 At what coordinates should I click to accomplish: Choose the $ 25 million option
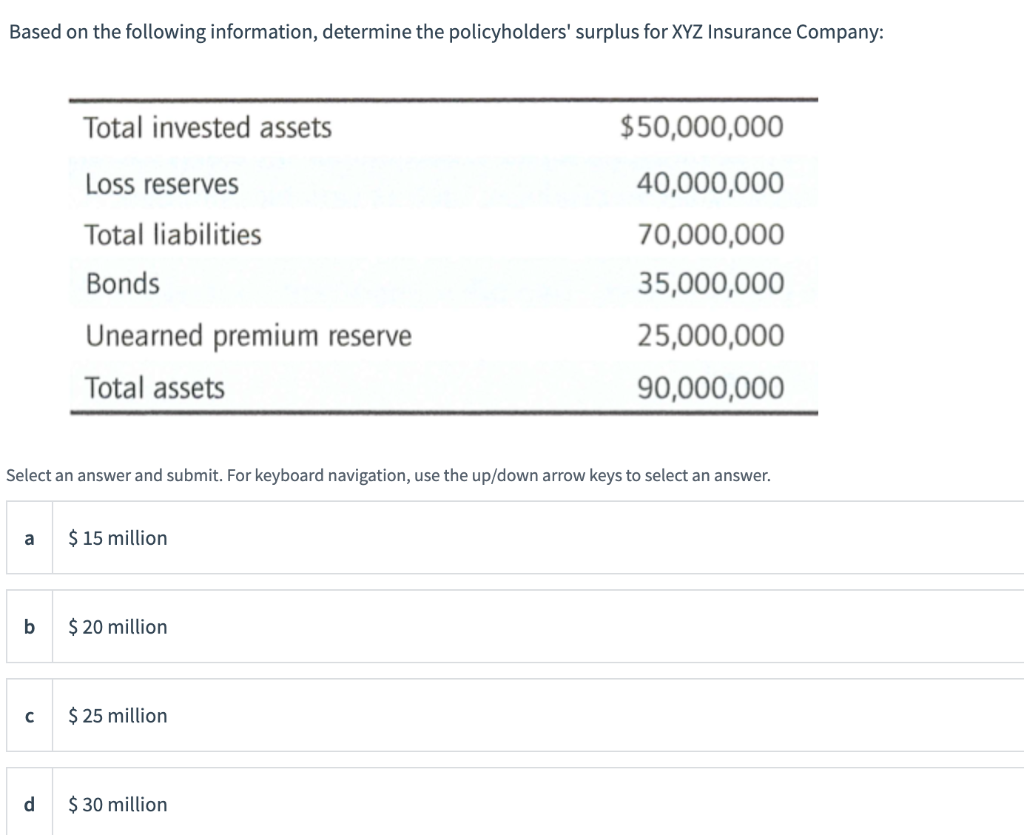click(515, 715)
